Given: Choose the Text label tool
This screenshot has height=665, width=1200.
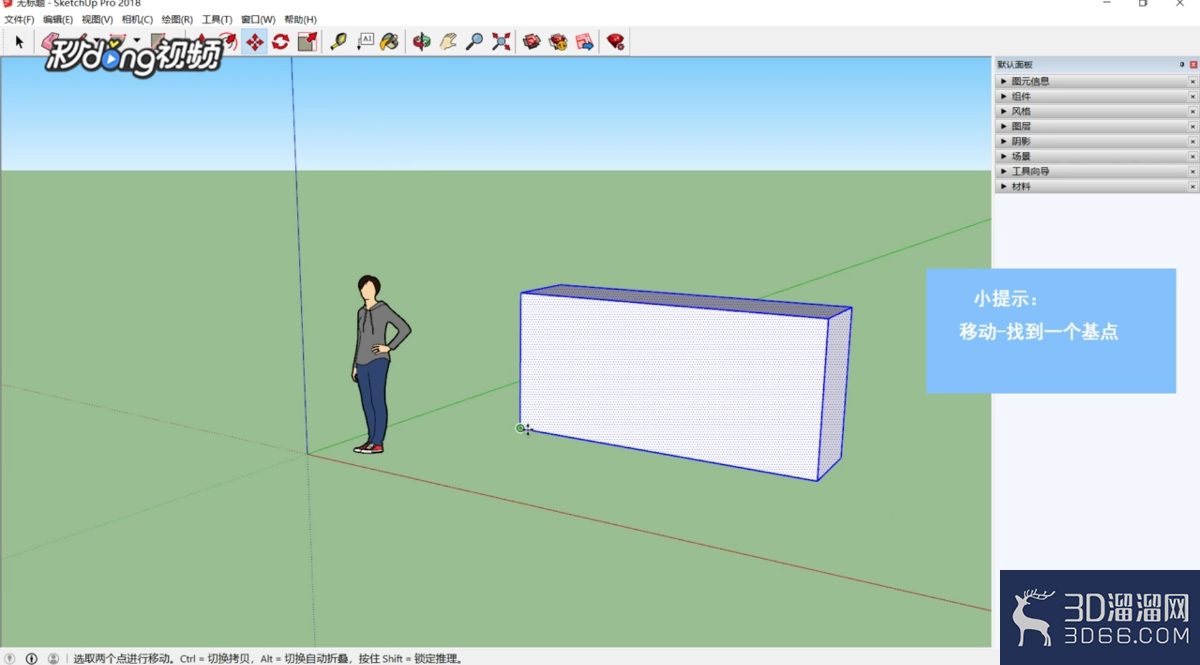Looking at the screenshot, I should [x=365, y=42].
